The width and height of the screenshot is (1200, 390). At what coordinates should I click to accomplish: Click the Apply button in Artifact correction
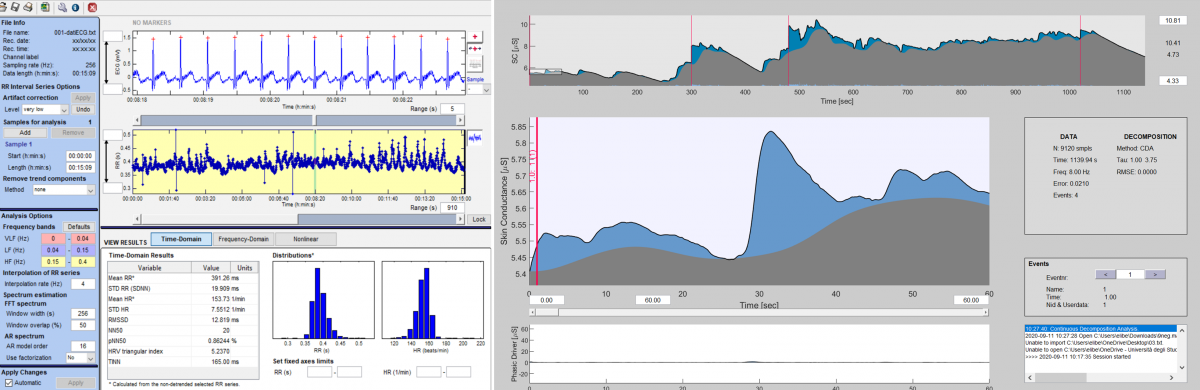(x=83, y=98)
